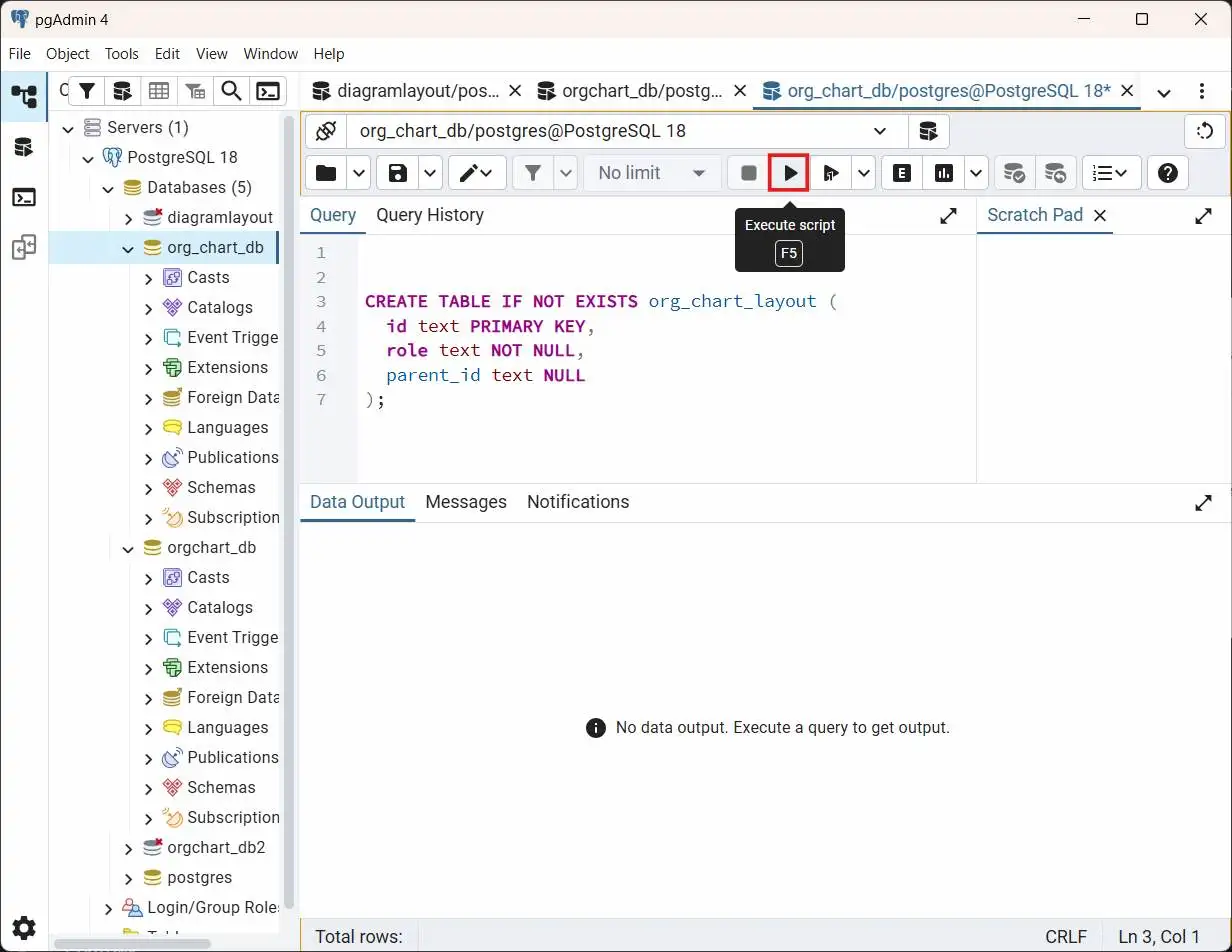
Task: Collapse the Databases (5) node
Action: pyautogui.click(x=108, y=188)
